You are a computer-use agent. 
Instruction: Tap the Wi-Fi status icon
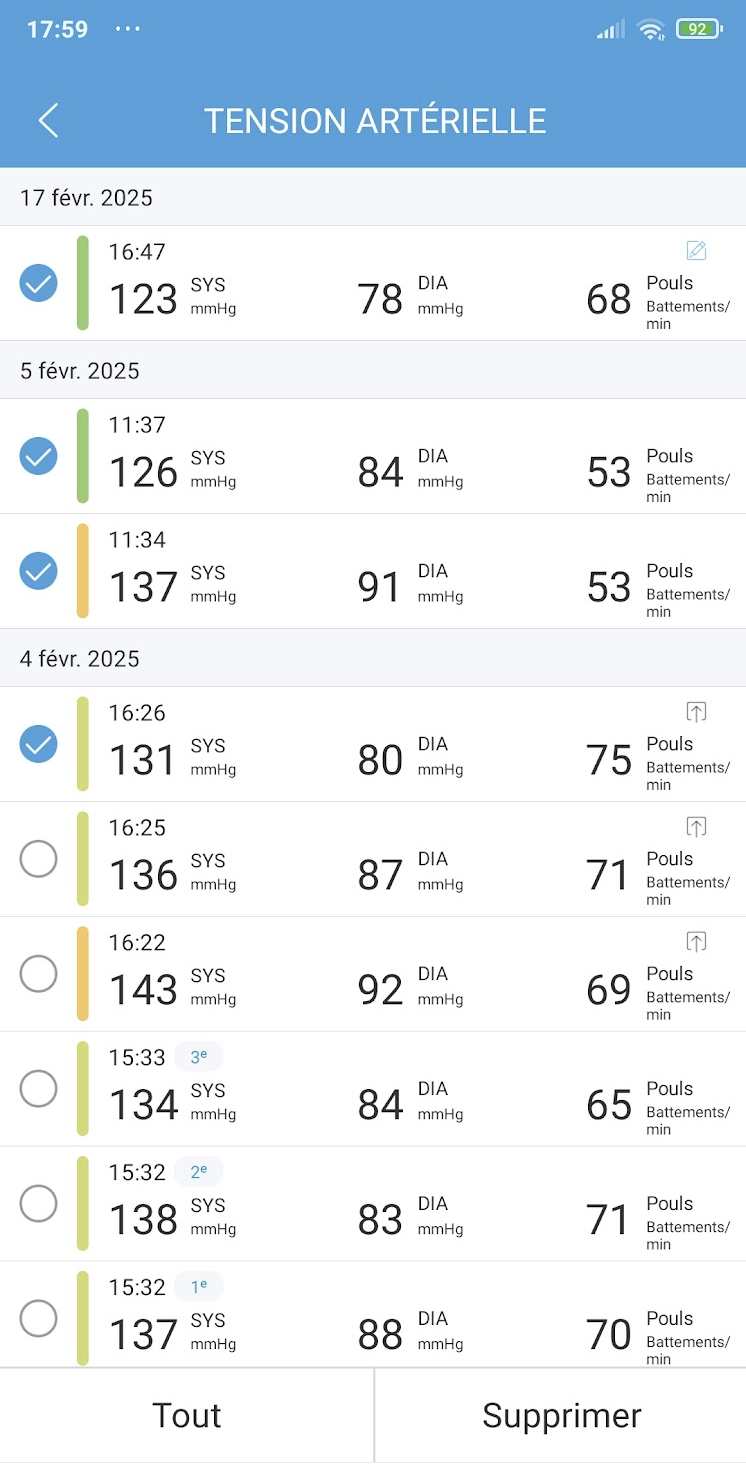[x=651, y=29]
